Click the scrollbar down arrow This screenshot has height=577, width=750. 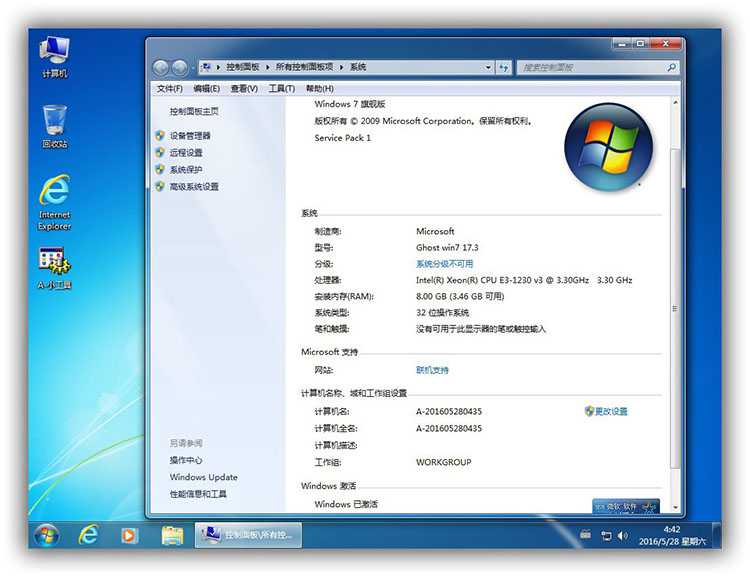point(675,508)
